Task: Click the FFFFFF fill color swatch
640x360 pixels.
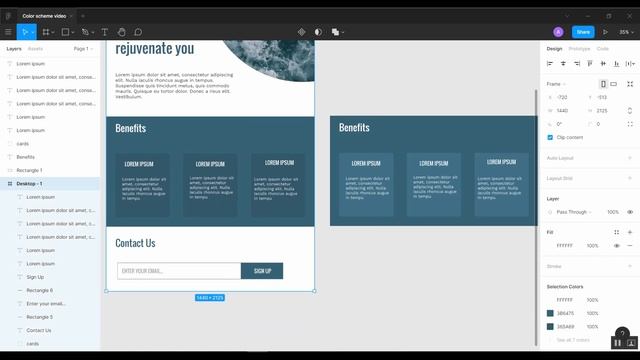Action: click(550, 245)
